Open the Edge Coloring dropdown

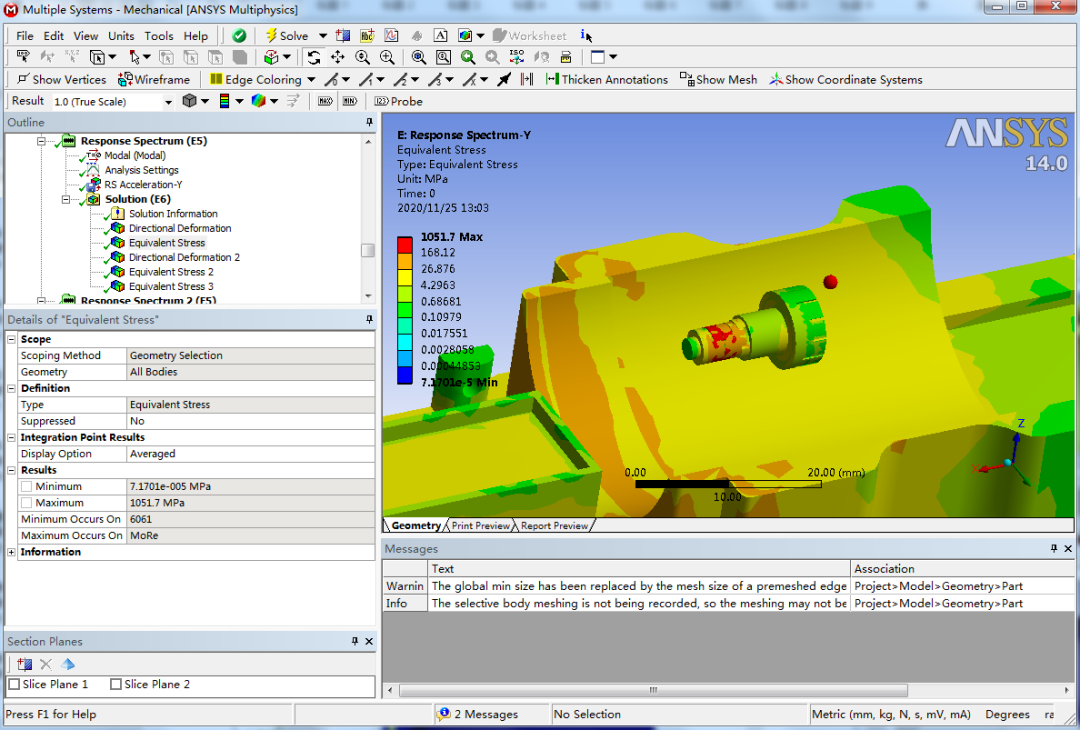click(311, 79)
